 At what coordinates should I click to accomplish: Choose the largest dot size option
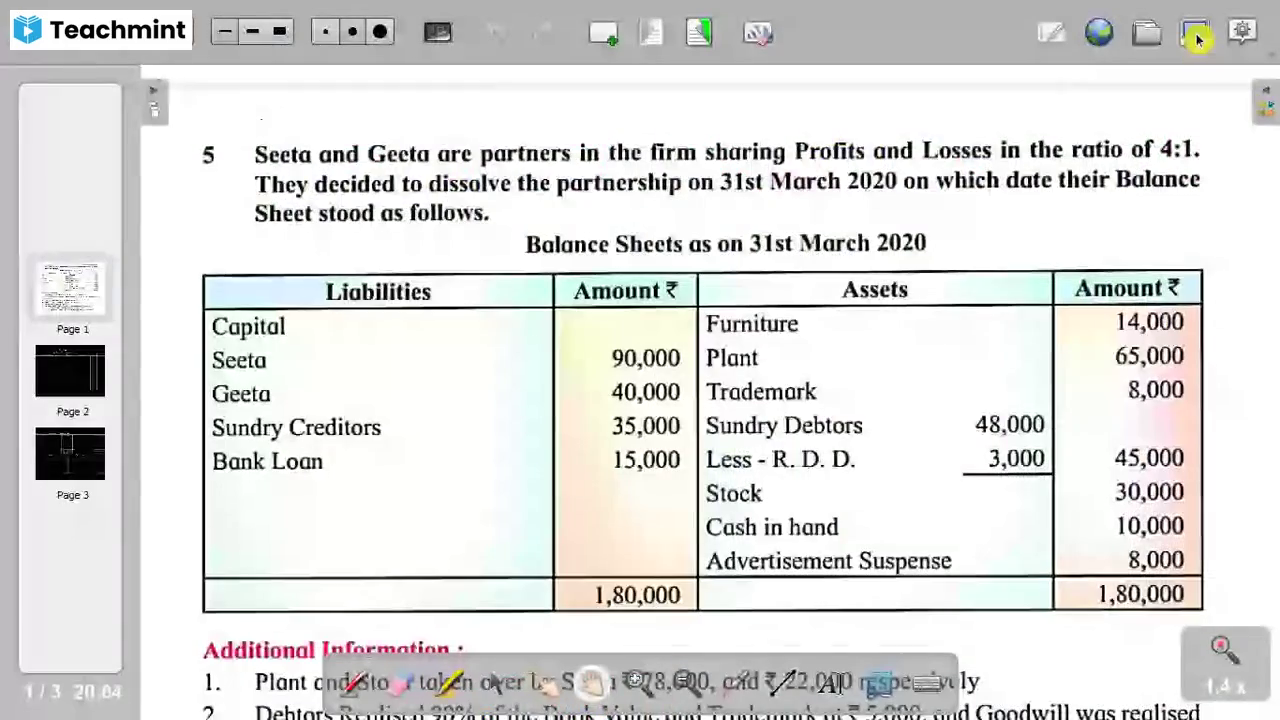pyautogui.click(x=380, y=32)
